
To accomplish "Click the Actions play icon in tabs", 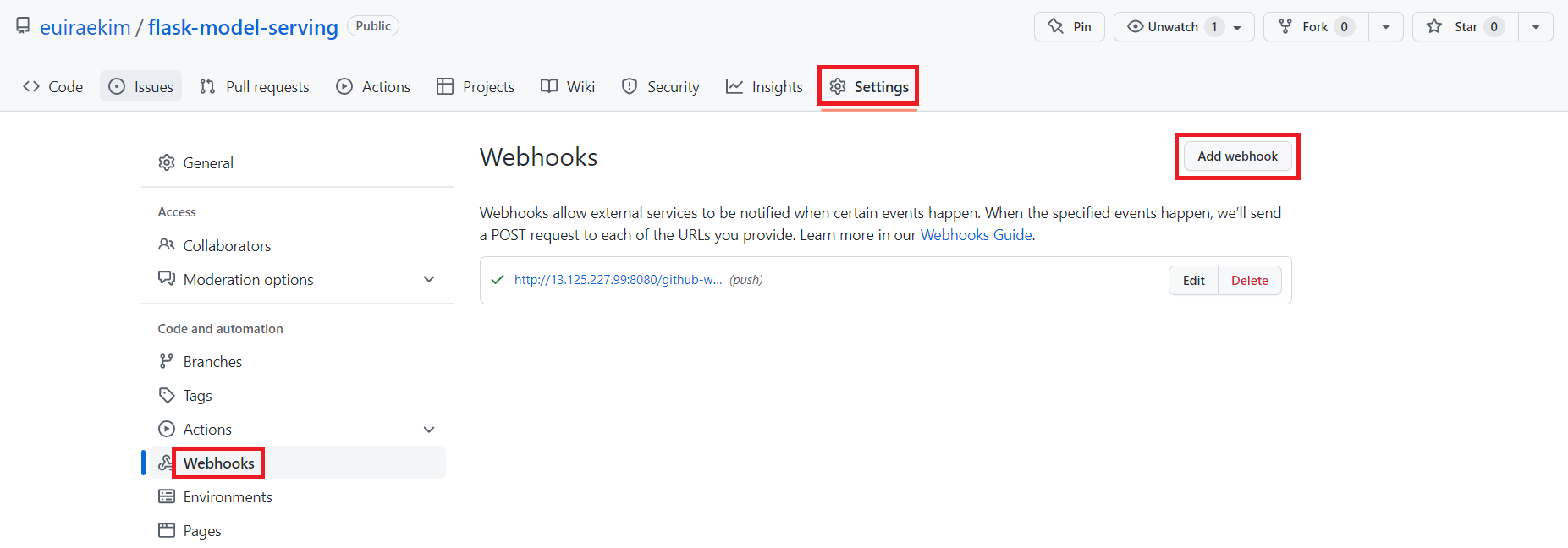I will [x=344, y=86].
